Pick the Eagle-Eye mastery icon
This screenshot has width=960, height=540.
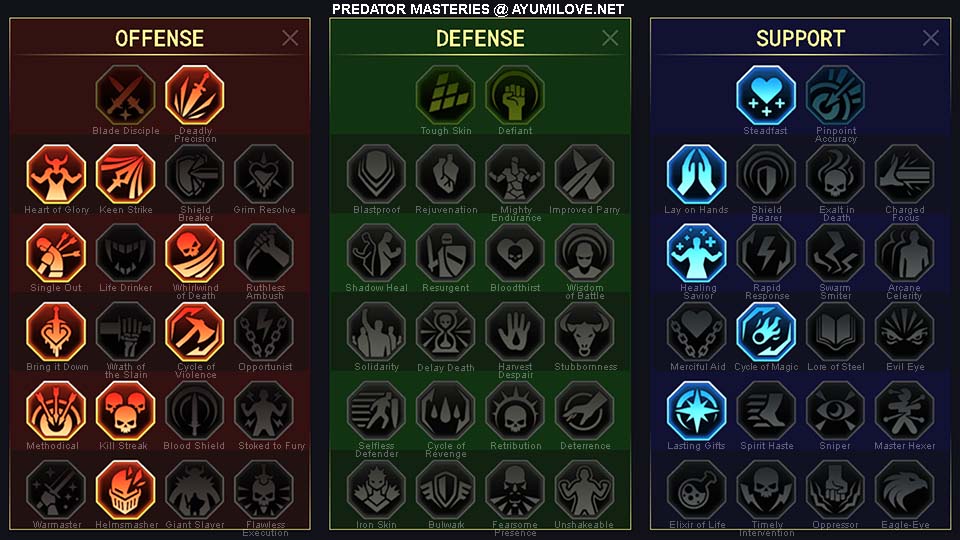904,490
